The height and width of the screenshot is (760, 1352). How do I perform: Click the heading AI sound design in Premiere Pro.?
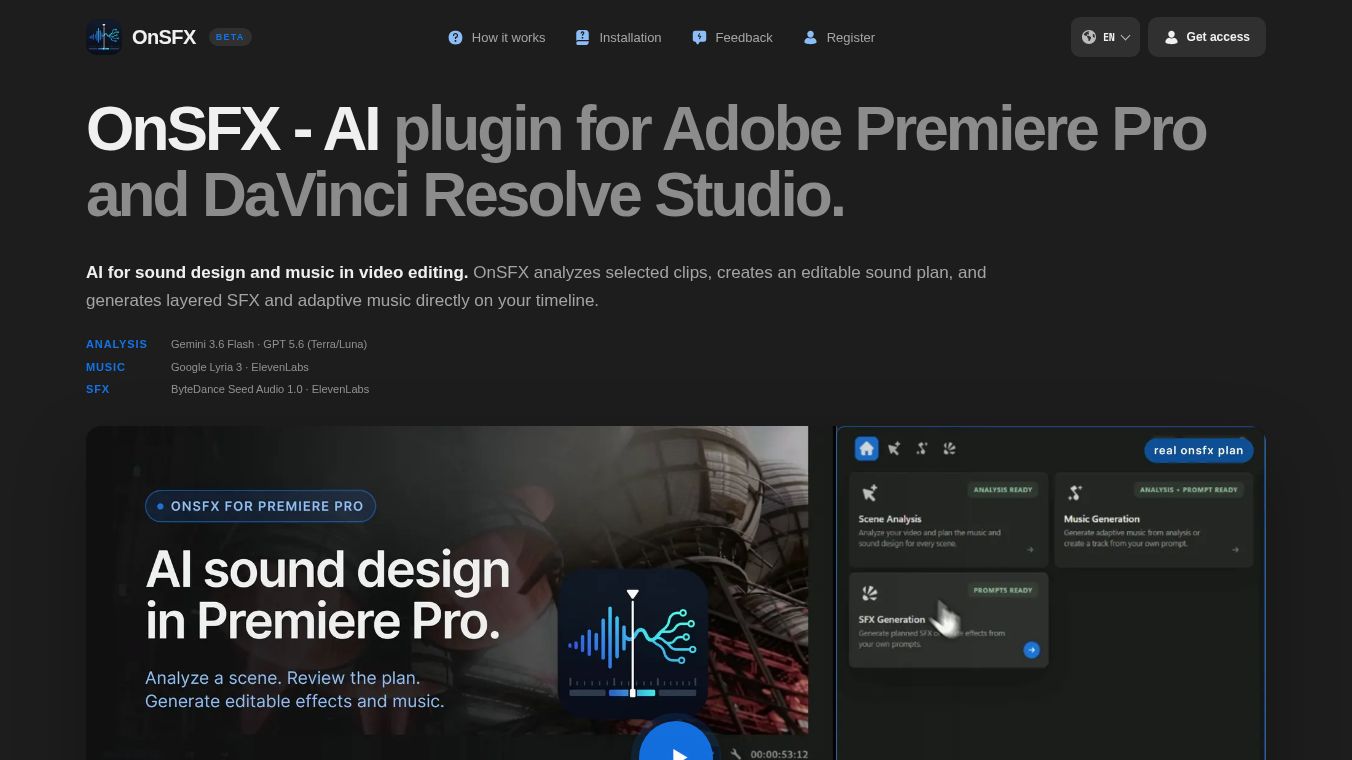328,595
